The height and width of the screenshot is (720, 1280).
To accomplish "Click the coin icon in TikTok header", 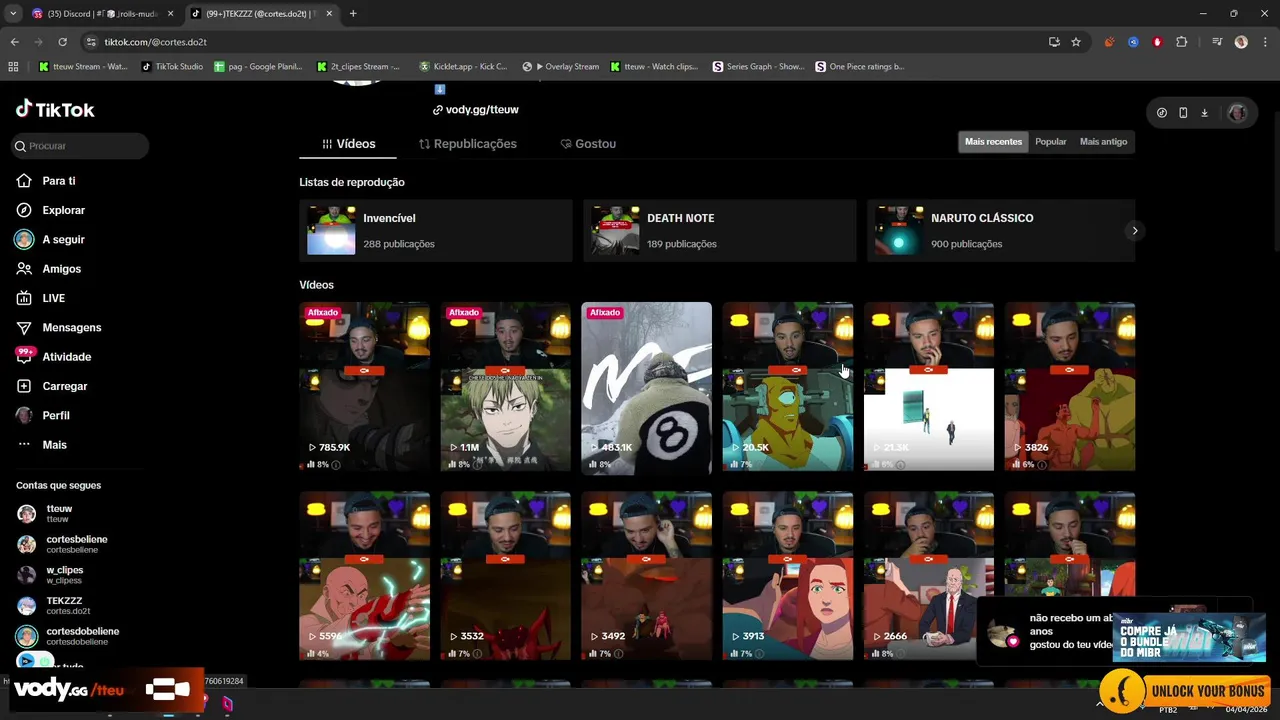I will [1161, 113].
